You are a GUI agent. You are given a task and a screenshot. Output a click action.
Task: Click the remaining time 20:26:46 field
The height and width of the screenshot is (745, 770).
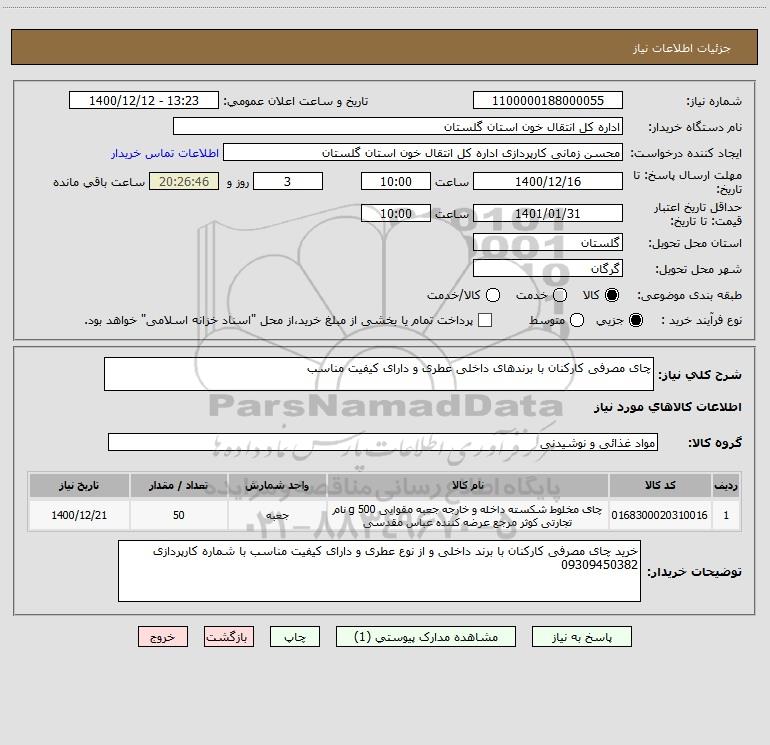pyautogui.click(x=184, y=181)
